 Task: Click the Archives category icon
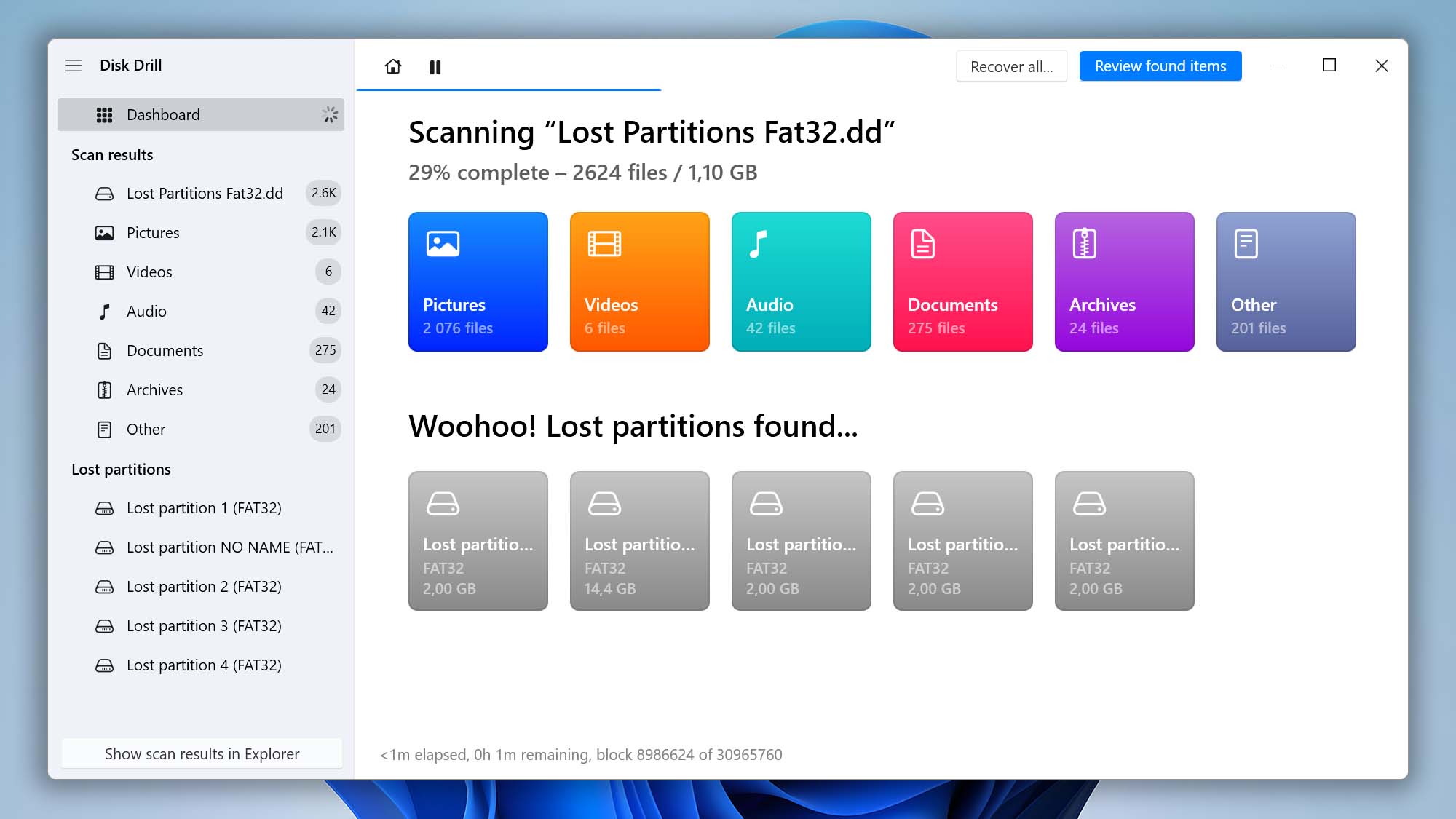point(1085,243)
